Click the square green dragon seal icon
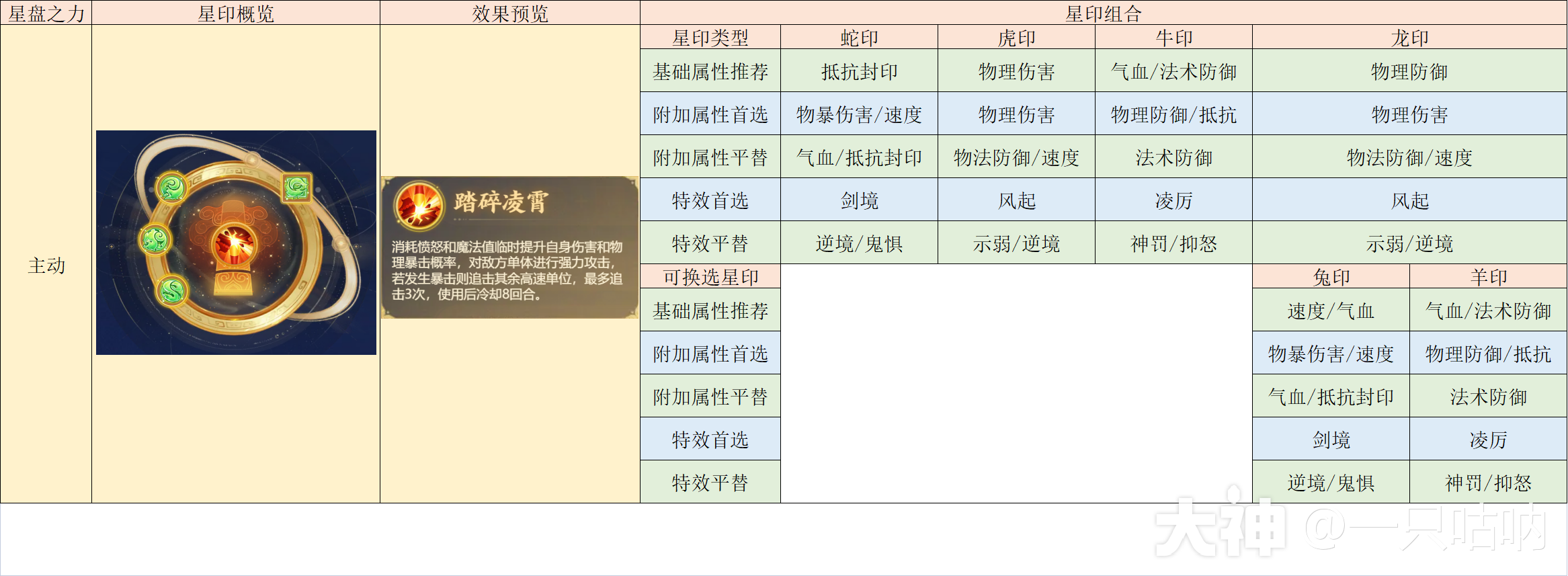Viewport: 1568px width, 576px height. click(296, 188)
